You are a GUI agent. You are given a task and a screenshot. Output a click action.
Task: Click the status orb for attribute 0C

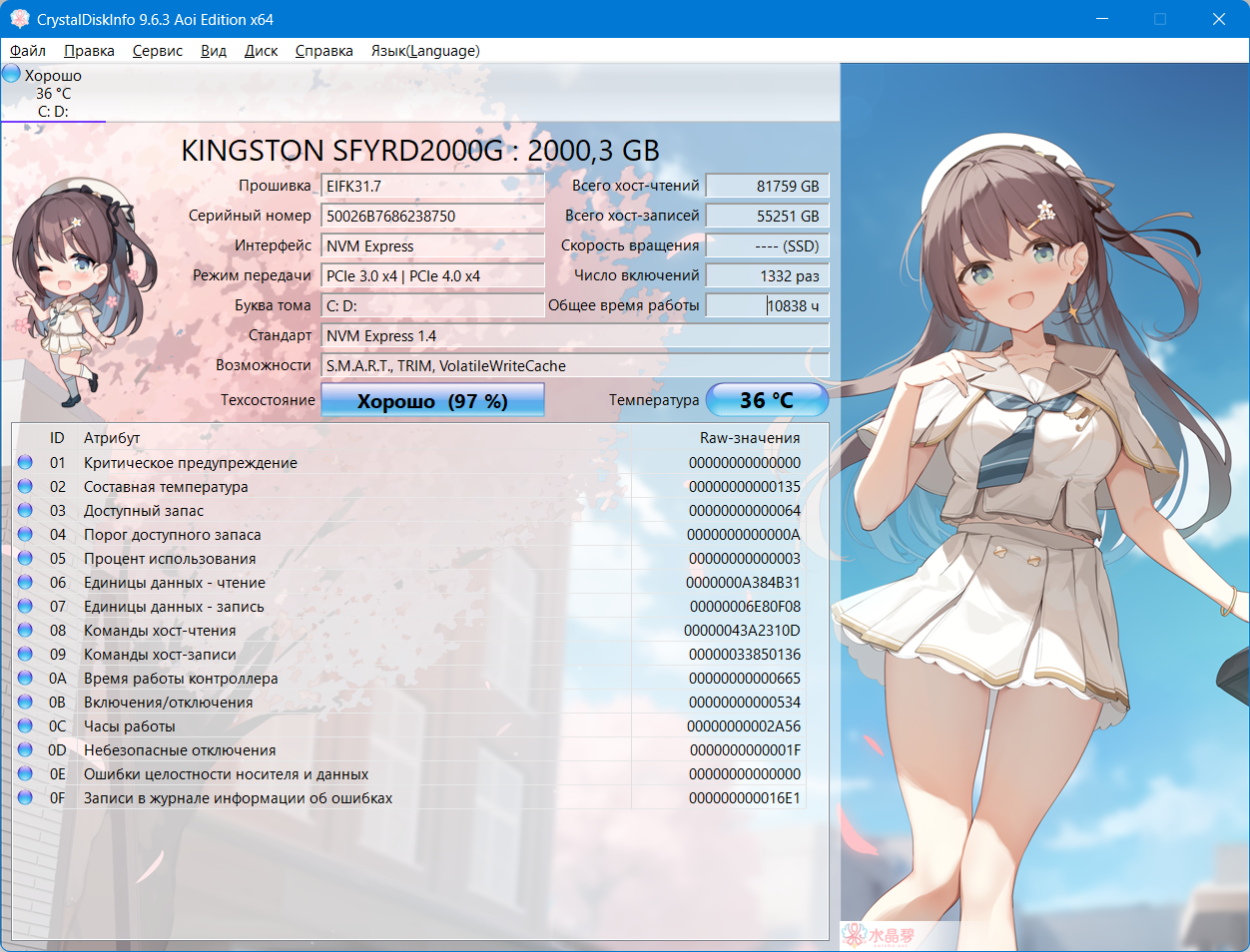[25, 725]
